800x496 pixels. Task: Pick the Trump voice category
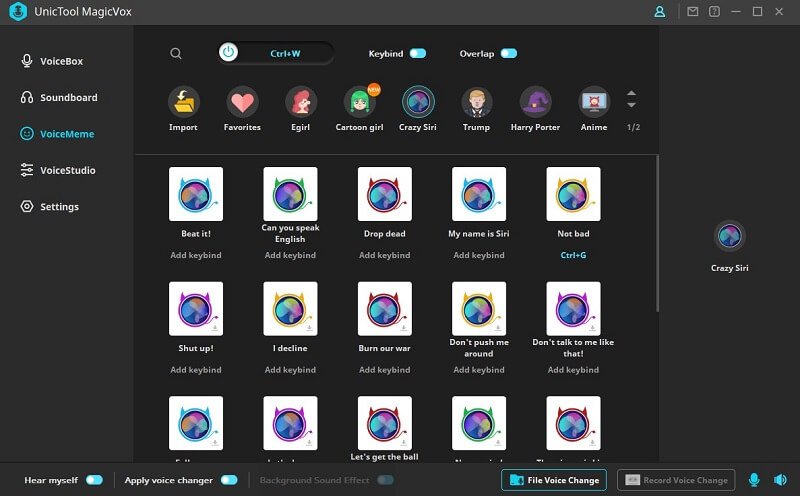point(477,102)
